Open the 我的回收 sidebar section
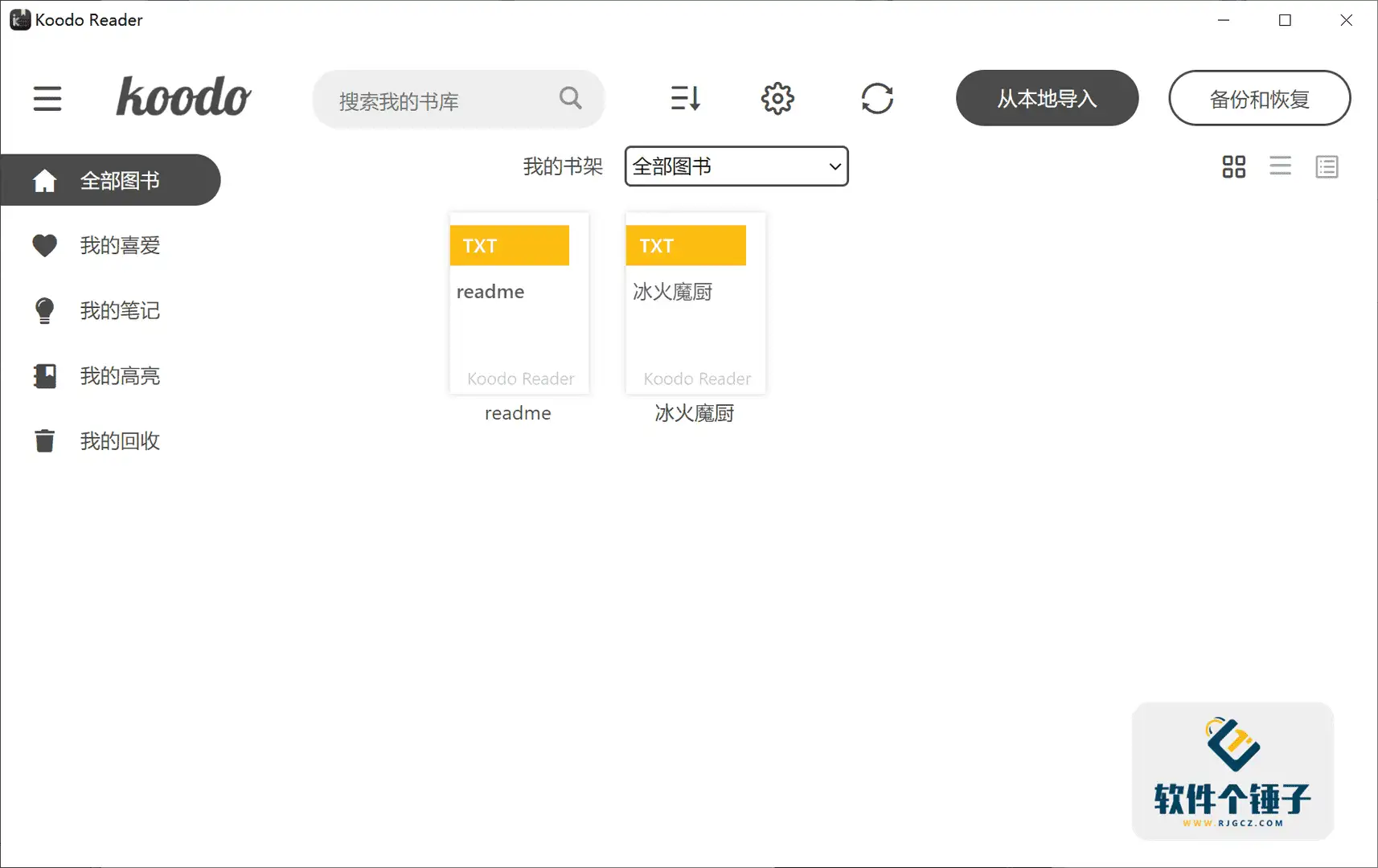This screenshot has height=868, width=1378. point(110,440)
